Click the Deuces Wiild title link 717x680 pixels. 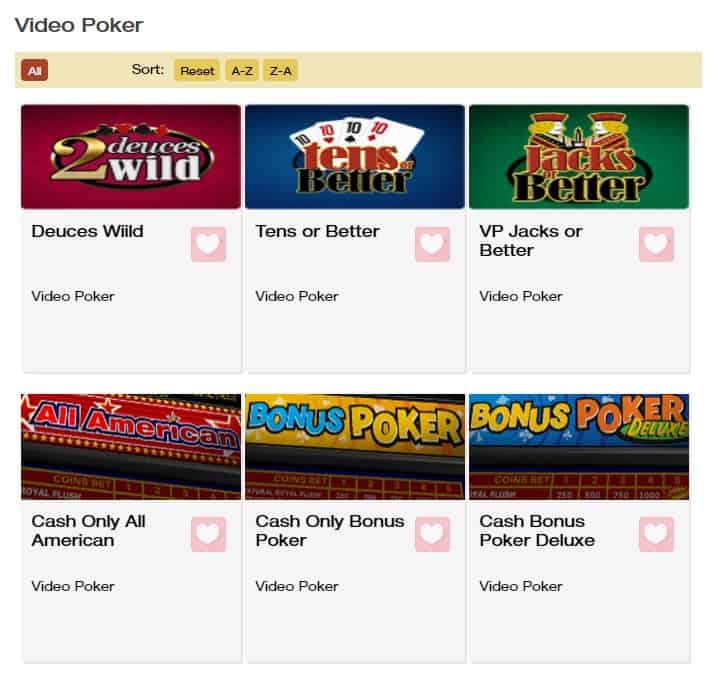pyautogui.click(x=87, y=231)
